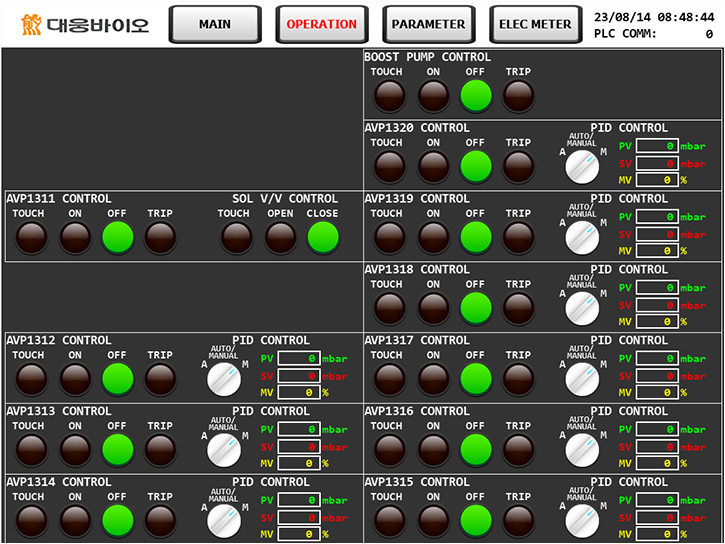The image size is (725, 544).
Task: Edit the AVP1319 SV setpoint field
Action: pyautogui.click(x=657, y=234)
